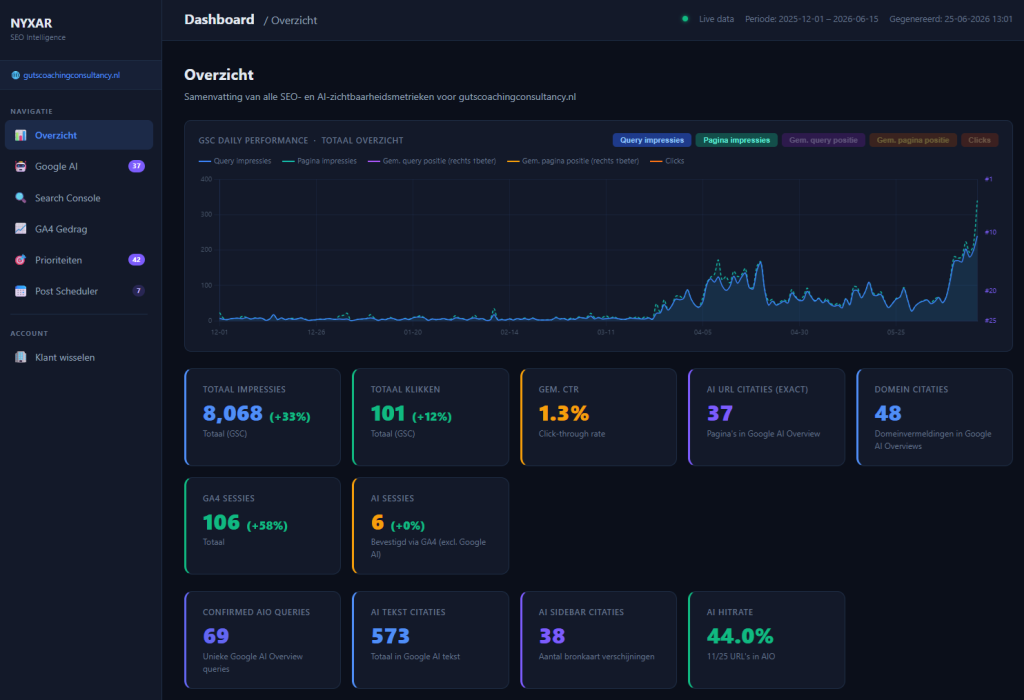The image size is (1024, 700).
Task: Click the Klant wisselen building icon
Action: (21, 357)
